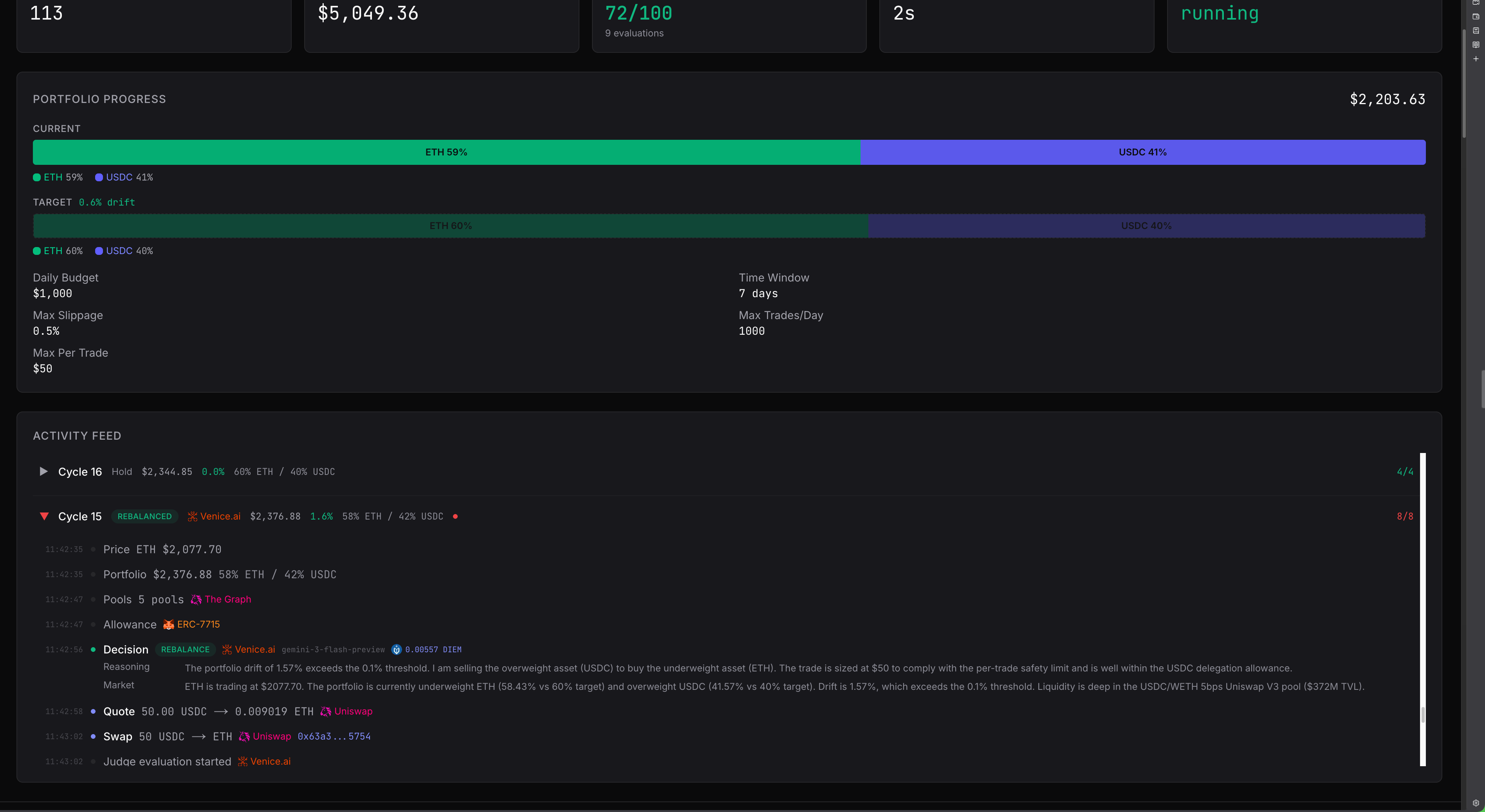Click the REBALANCED badge on Cycle 15
The width and height of the screenshot is (1485, 812).
point(145,516)
